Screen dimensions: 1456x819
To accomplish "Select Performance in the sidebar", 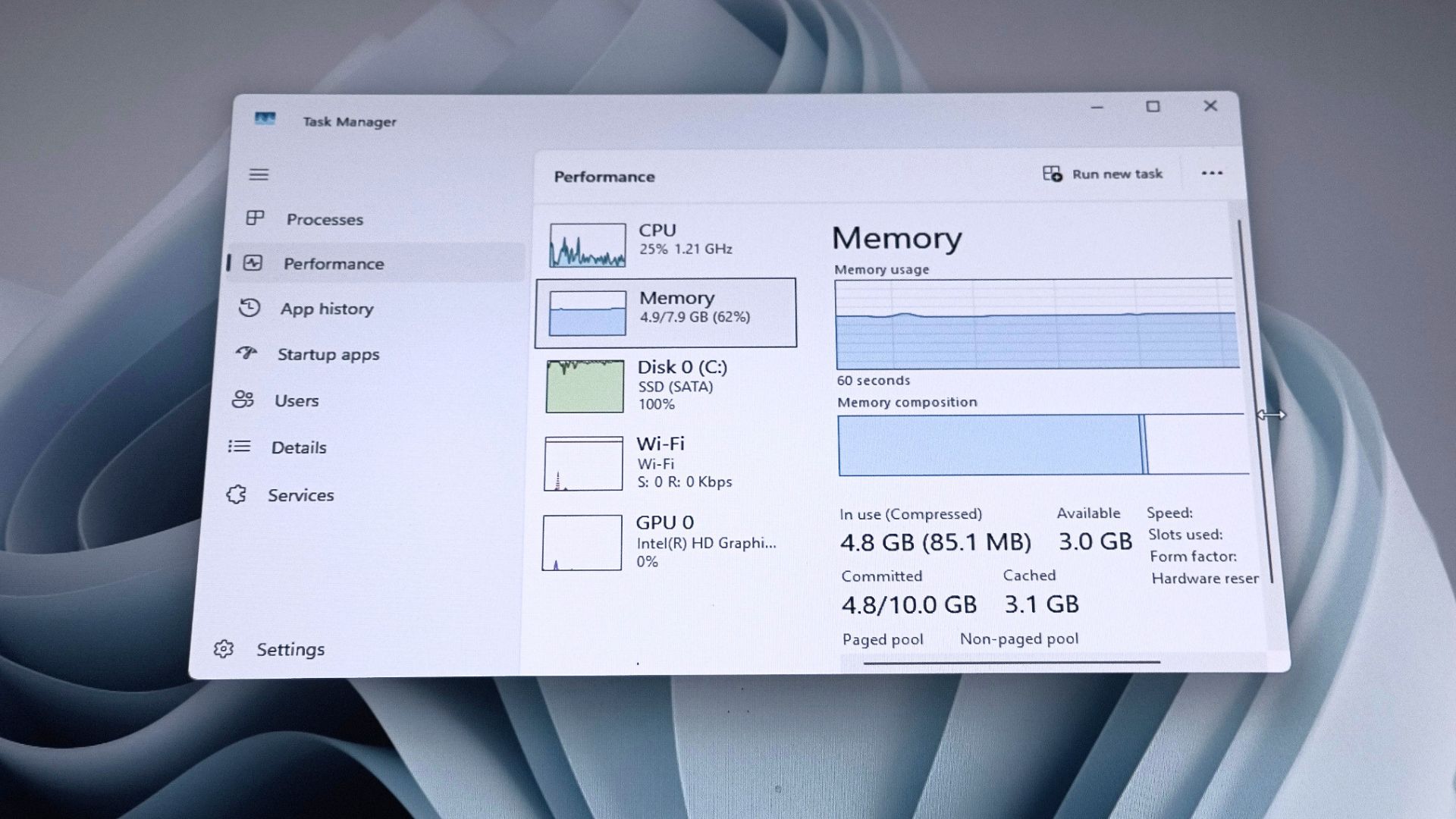I will click(x=377, y=263).
